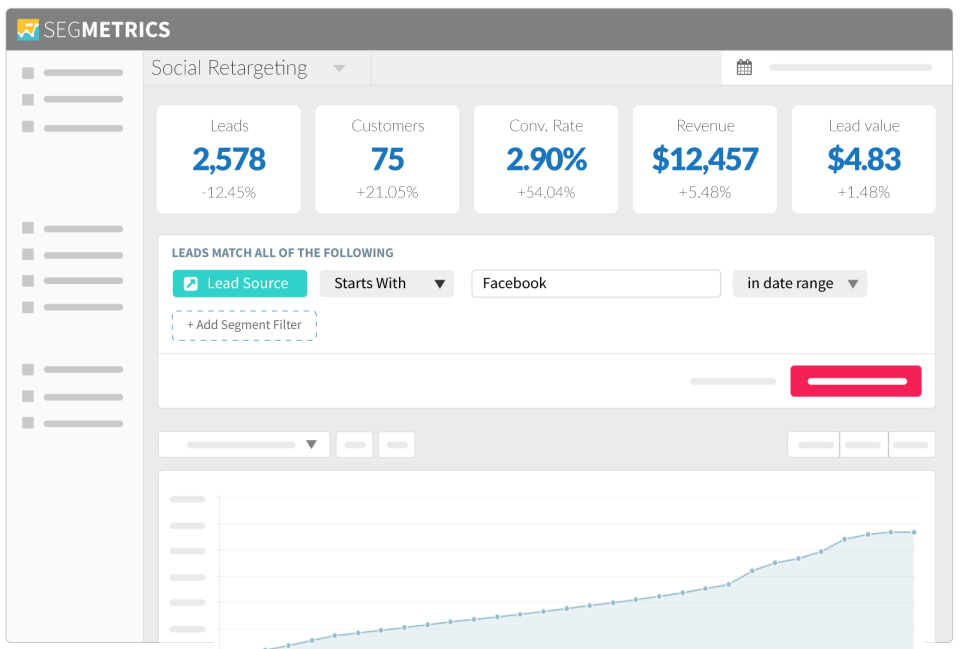Viewport: 960px width, 649px height.
Task: Expand the chart options dropdown above the graph
Action: (x=243, y=444)
